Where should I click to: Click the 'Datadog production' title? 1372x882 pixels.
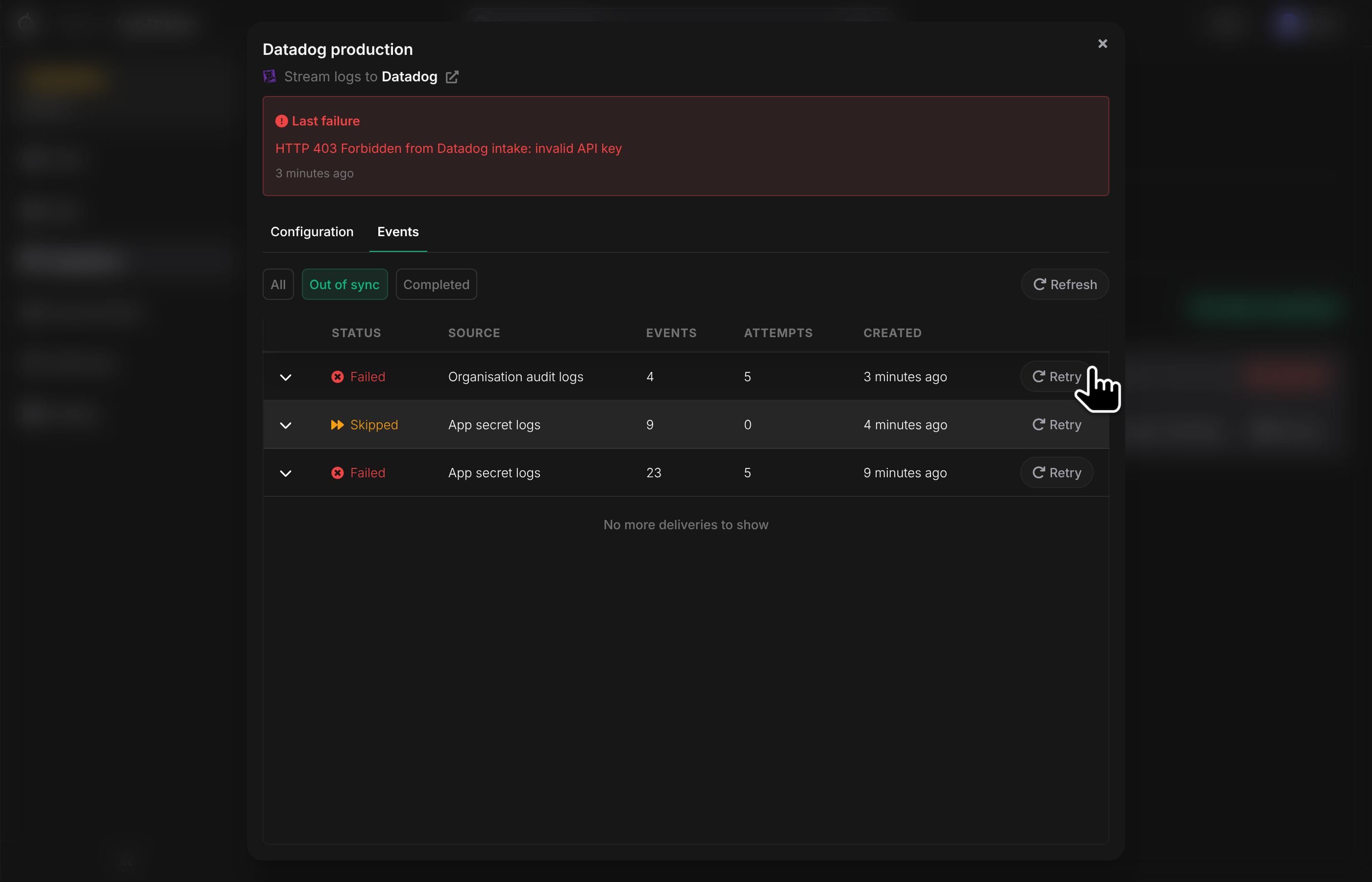337,50
